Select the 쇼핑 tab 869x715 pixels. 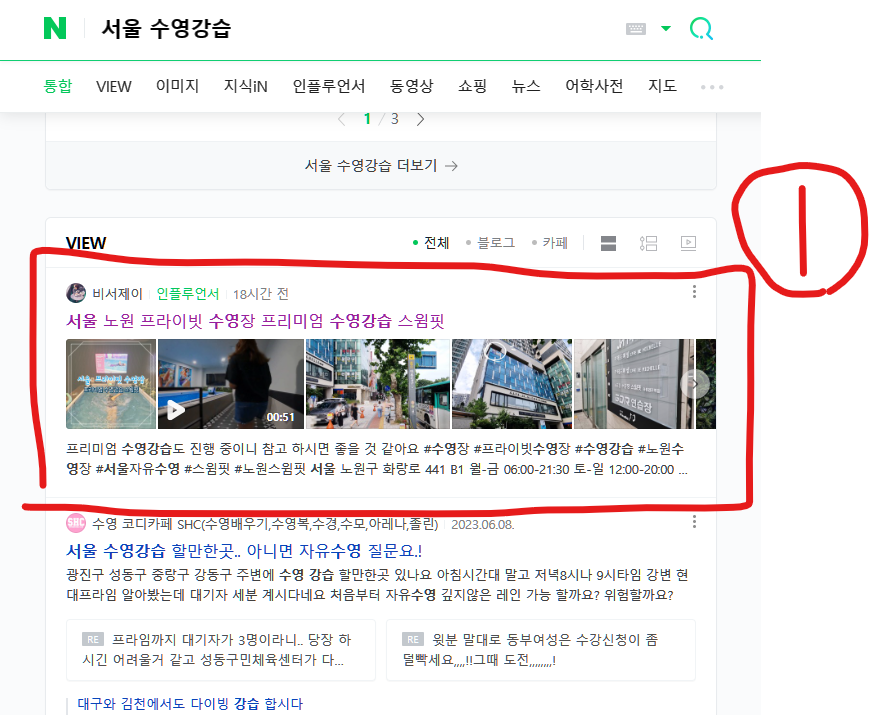point(472,86)
